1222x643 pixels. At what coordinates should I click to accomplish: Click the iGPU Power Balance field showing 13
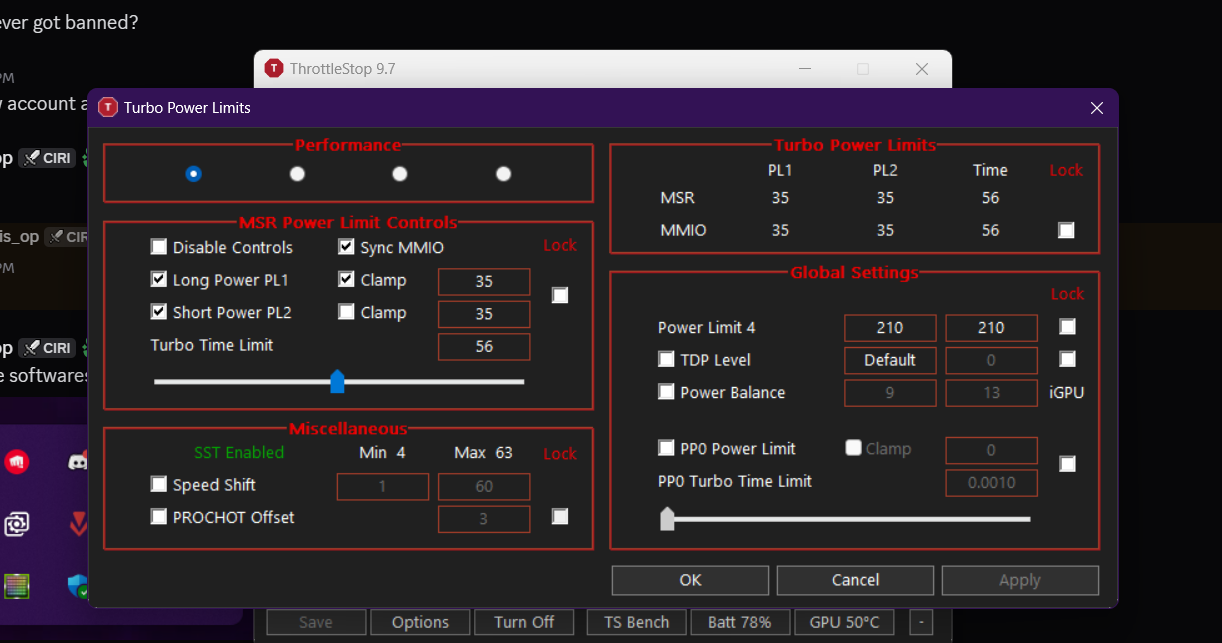(991, 393)
